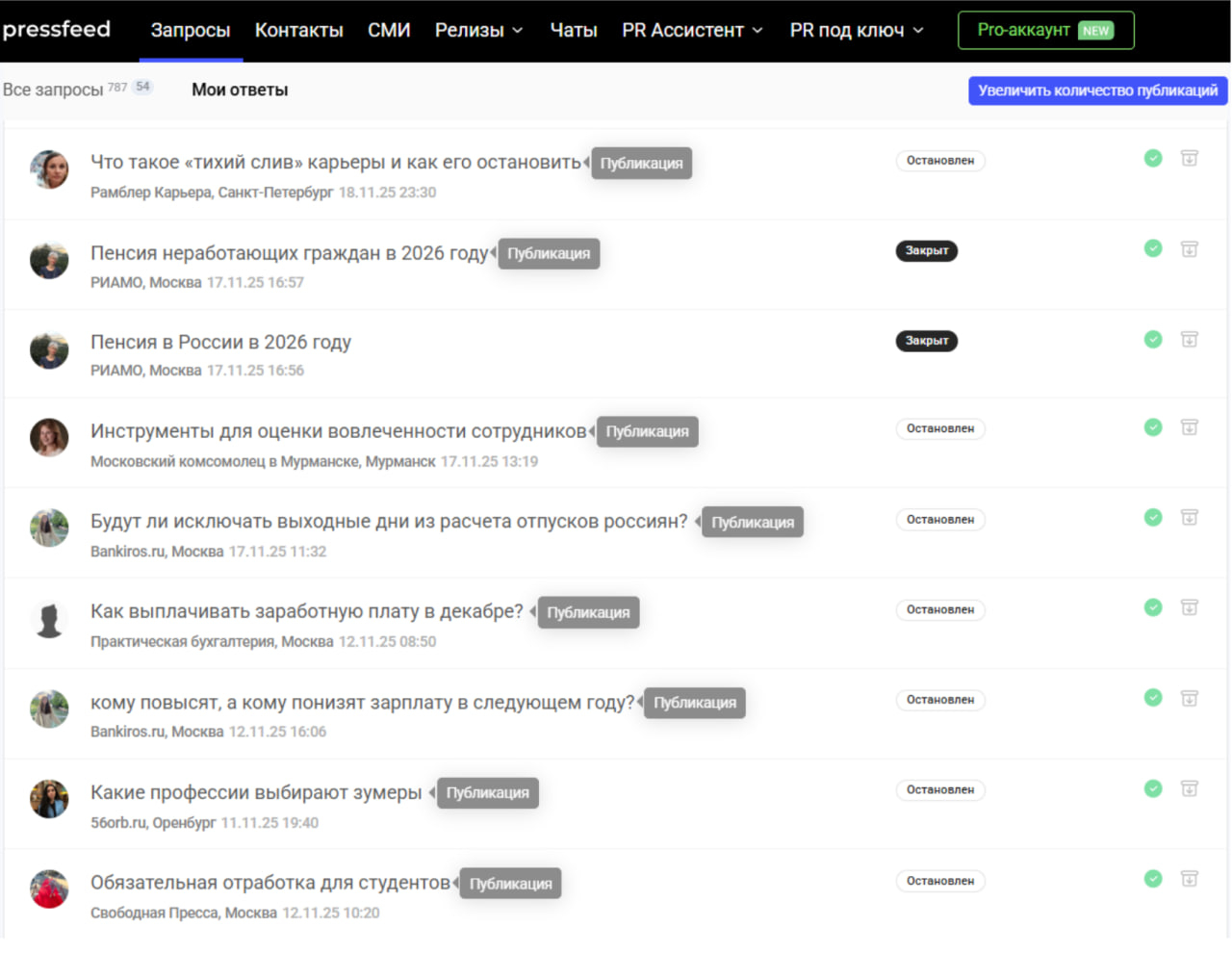This screenshot has width=1232, height=953.
Task: Open author avatar for Обязательная отработка для студентов
Action: pyautogui.click(x=49, y=889)
